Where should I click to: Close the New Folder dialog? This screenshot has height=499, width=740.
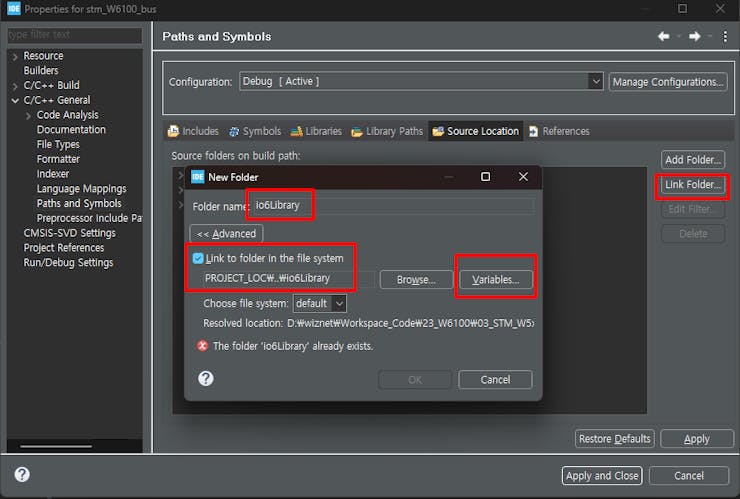tap(523, 177)
